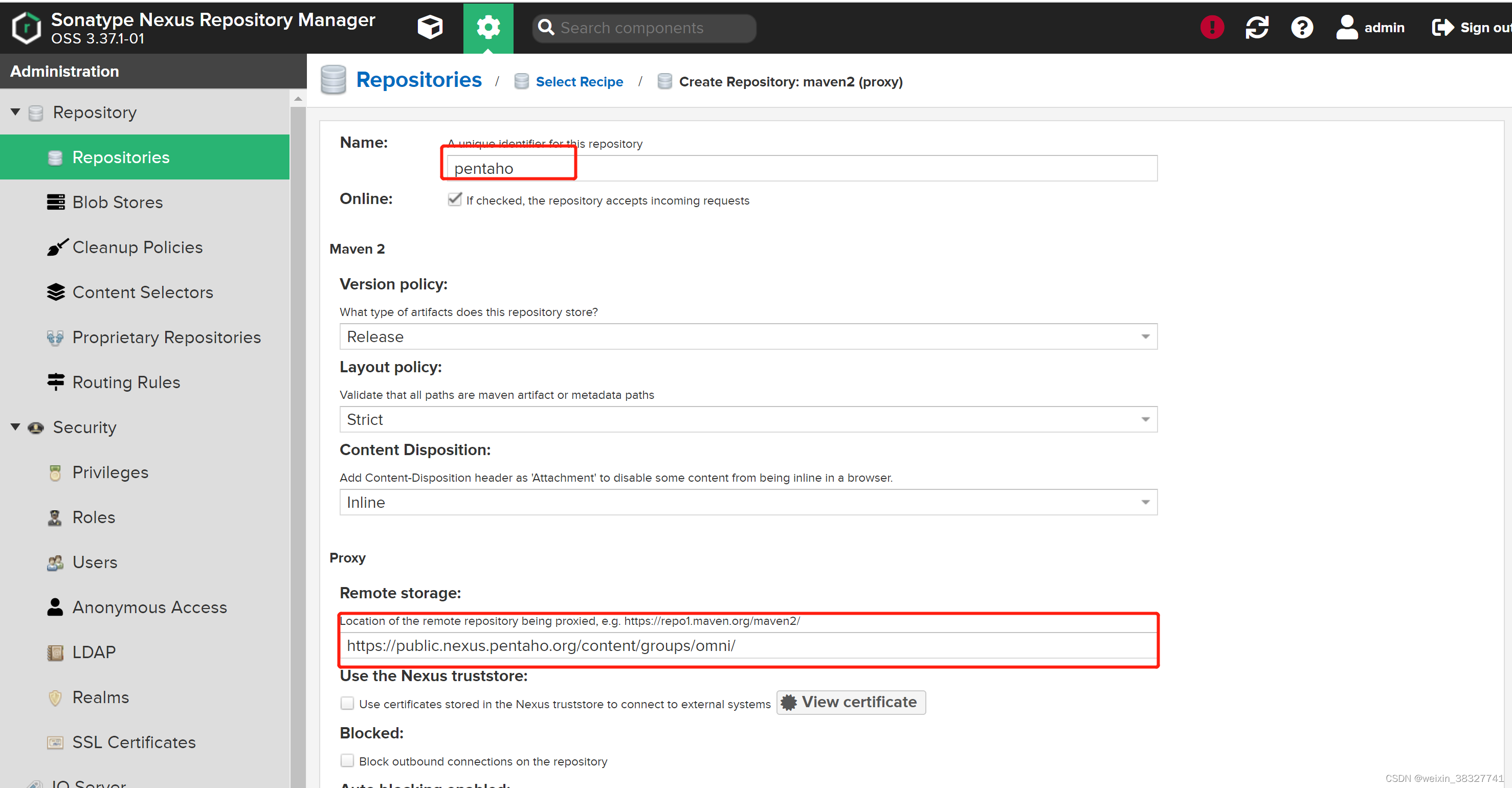
Task: Click the sidebar scrollbar up arrow
Action: tap(298, 99)
